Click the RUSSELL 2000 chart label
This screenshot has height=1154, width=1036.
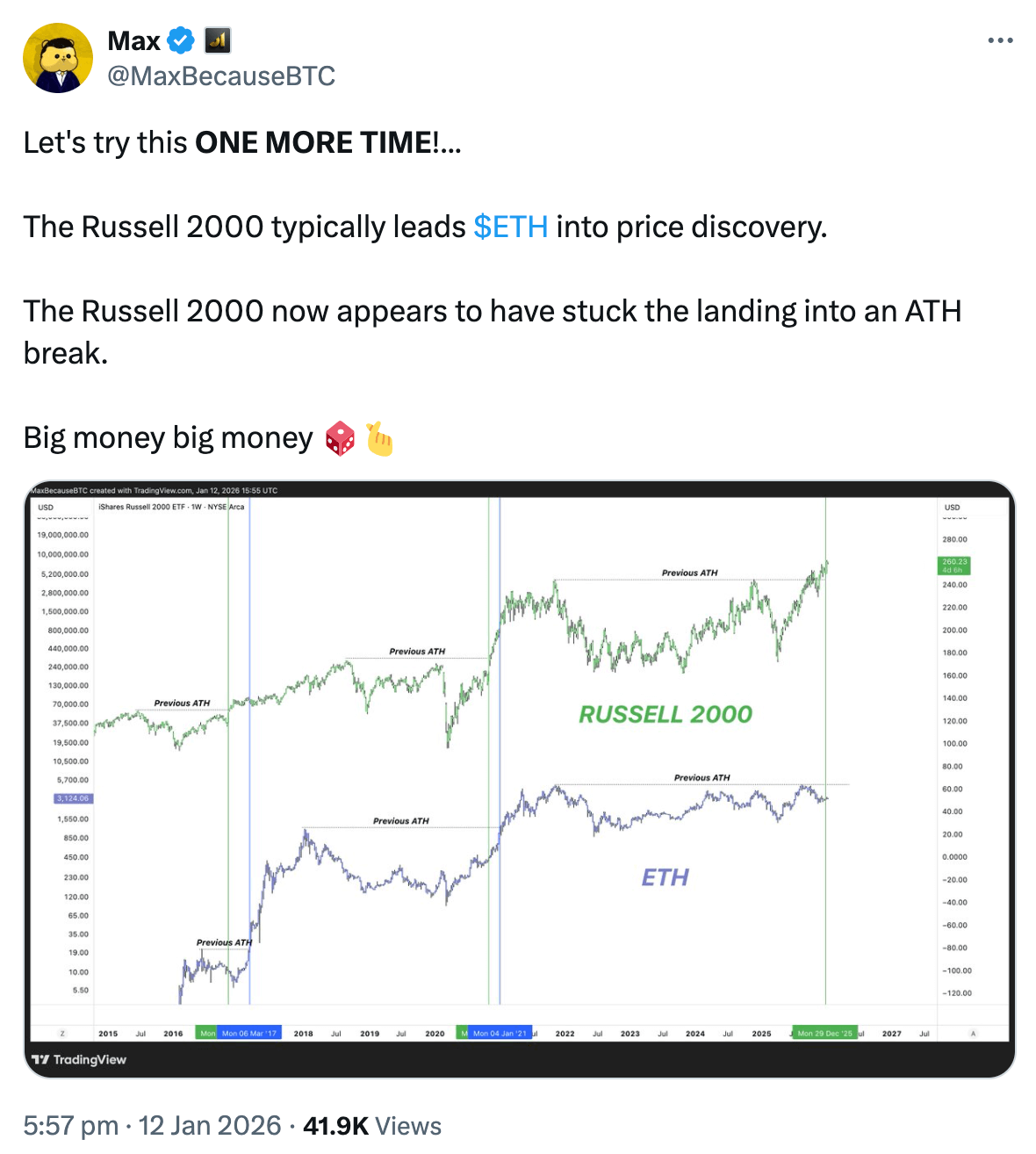[x=665, y=714]
